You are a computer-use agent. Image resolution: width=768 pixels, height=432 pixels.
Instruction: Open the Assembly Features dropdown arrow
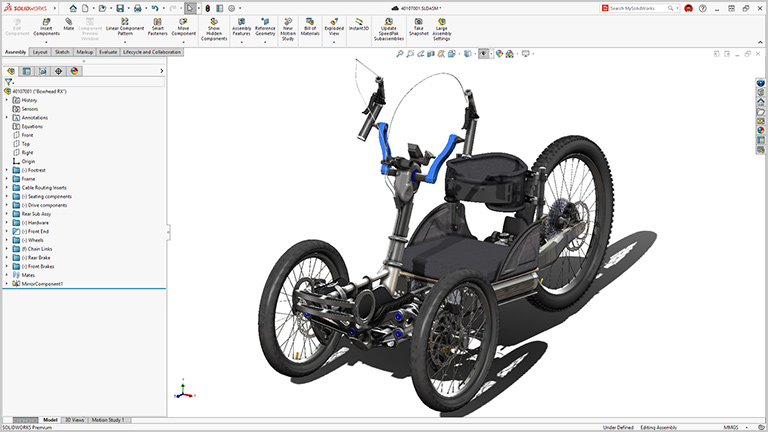[x=241, y=43]
